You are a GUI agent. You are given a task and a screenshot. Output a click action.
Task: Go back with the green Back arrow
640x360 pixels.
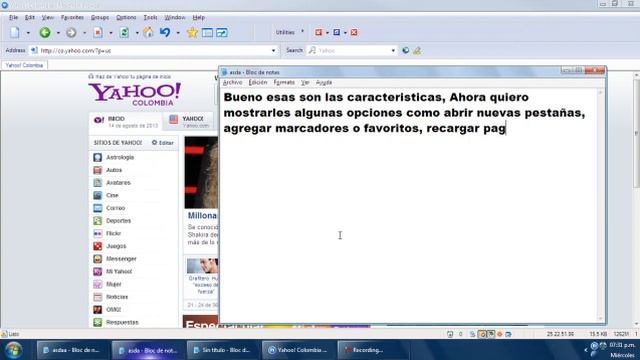click(45, 33)
